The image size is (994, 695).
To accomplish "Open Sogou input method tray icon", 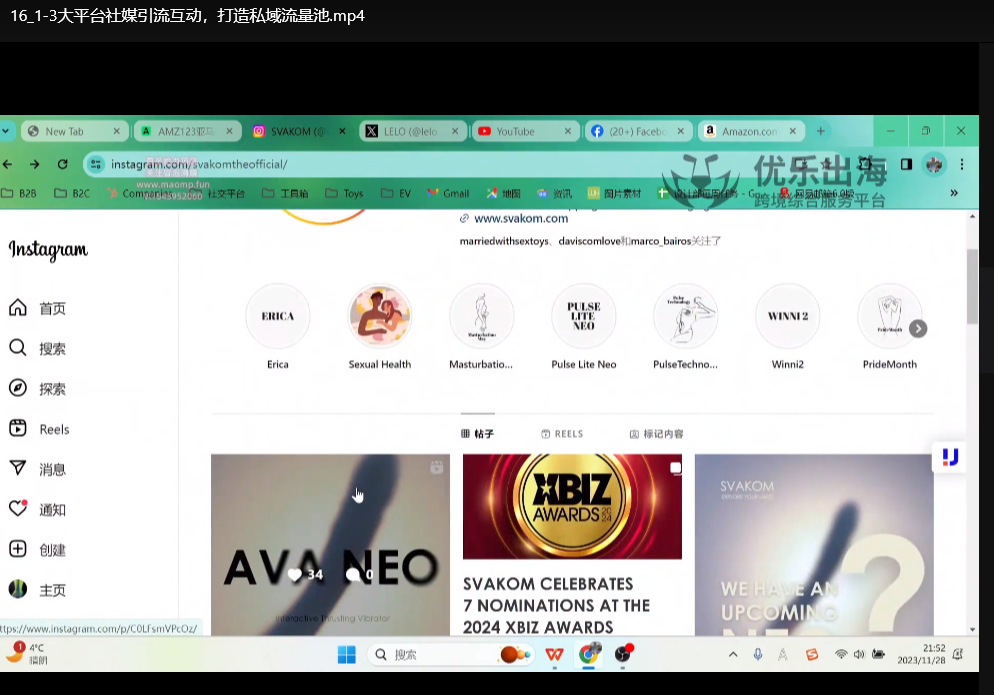I will pyautogui.click(x=812, y=654).
